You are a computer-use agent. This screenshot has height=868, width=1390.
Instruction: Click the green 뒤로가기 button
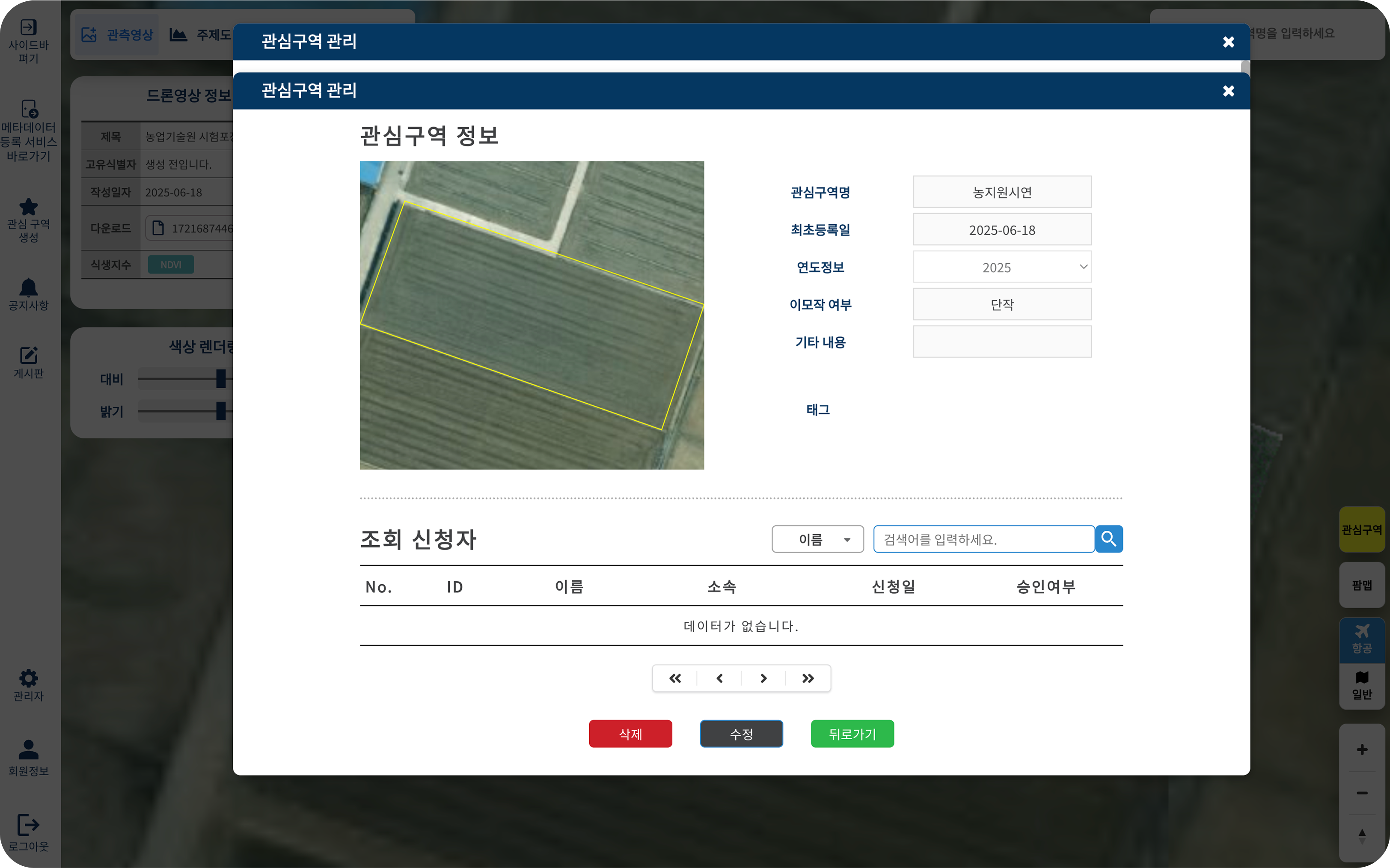click(x=852, y=734)
